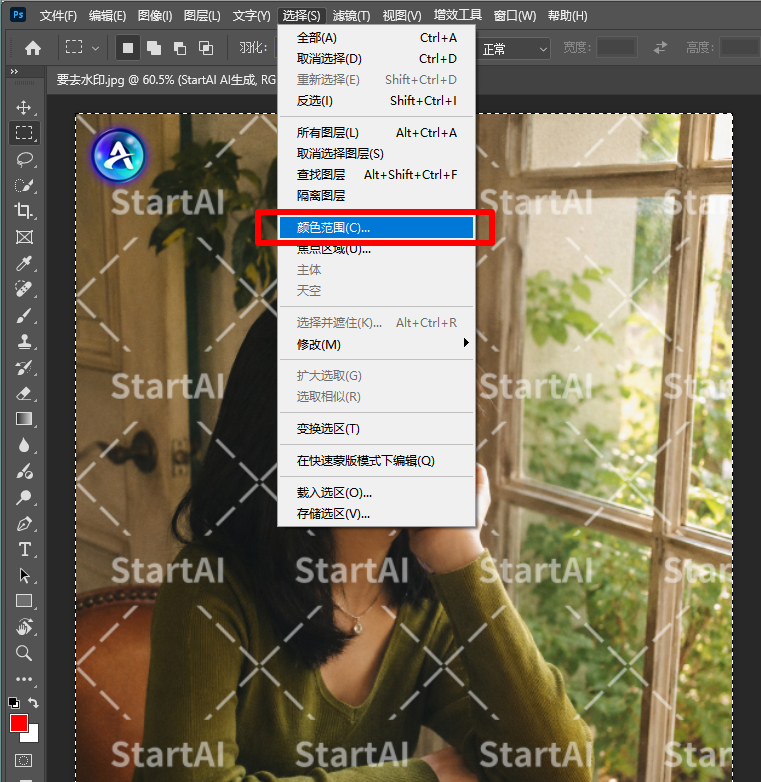The image size is (761, 782).
Task: Choose 反选(I) menu item
Action: pos(376,101)
